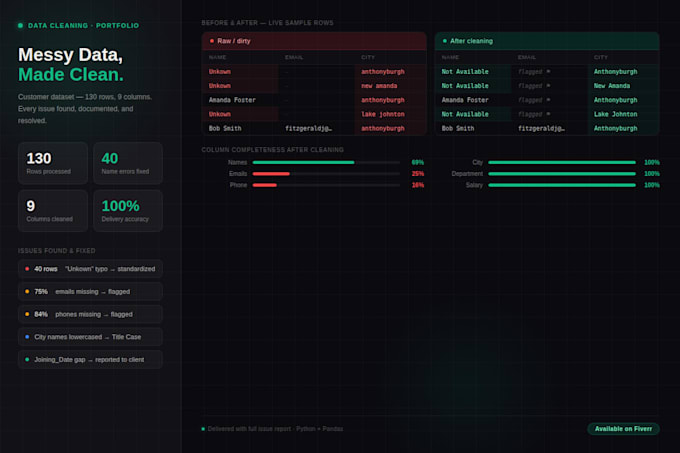Select "flagged" in the cleaned Amanda Foster row

point(530,100)
